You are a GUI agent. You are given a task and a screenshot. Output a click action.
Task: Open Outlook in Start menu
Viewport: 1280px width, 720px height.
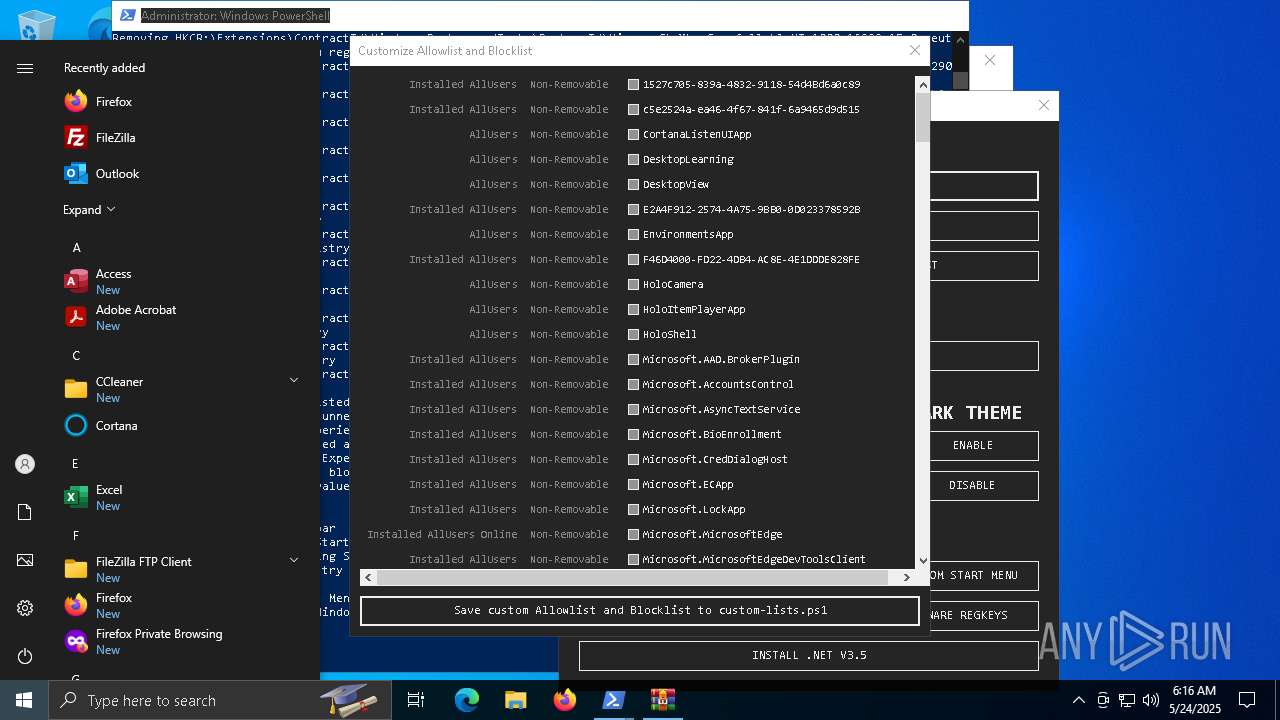(102, 174)
